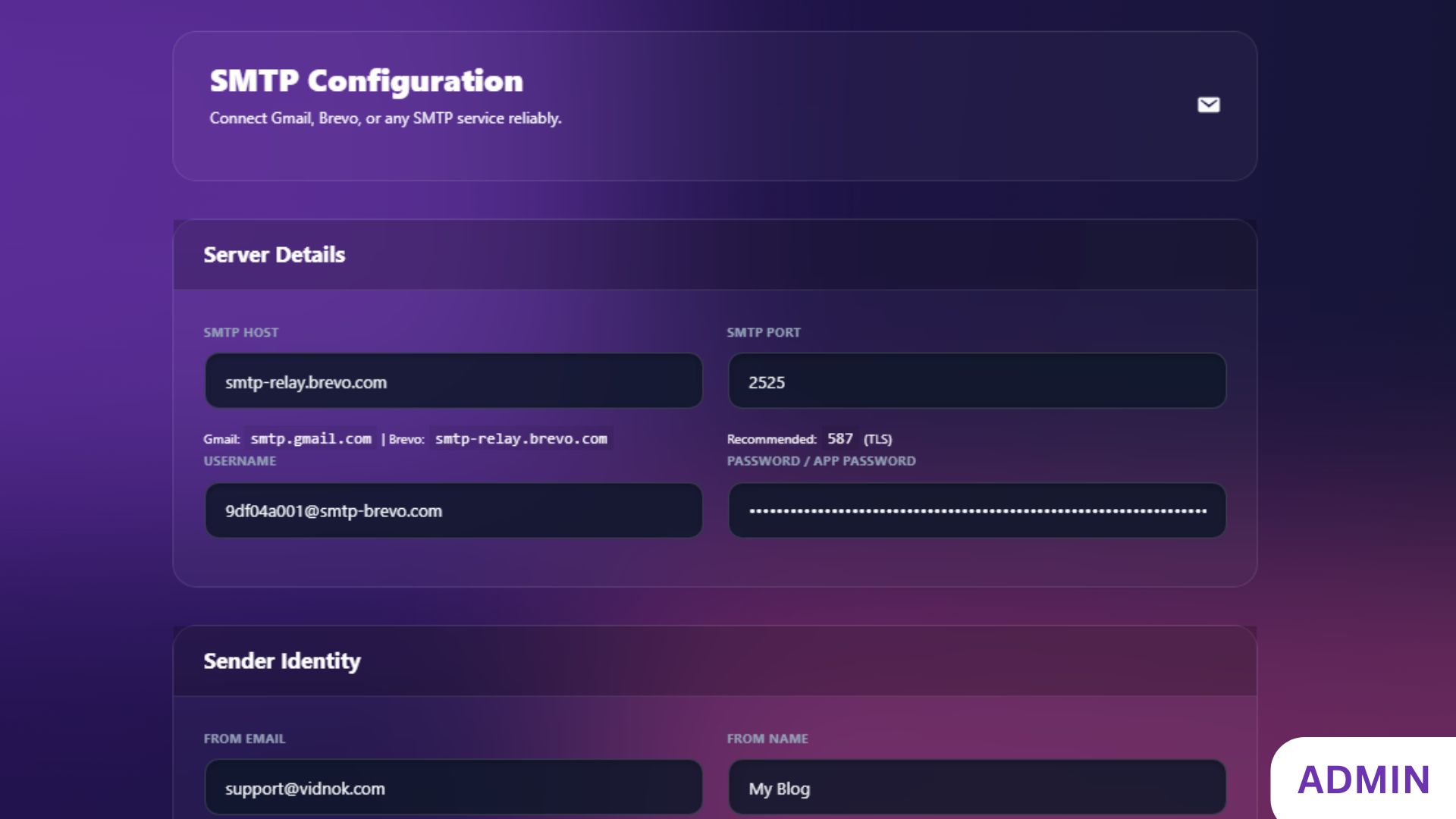Click the FROM EMAIL label
This screenshot has width=1456, height=819.
244,739
